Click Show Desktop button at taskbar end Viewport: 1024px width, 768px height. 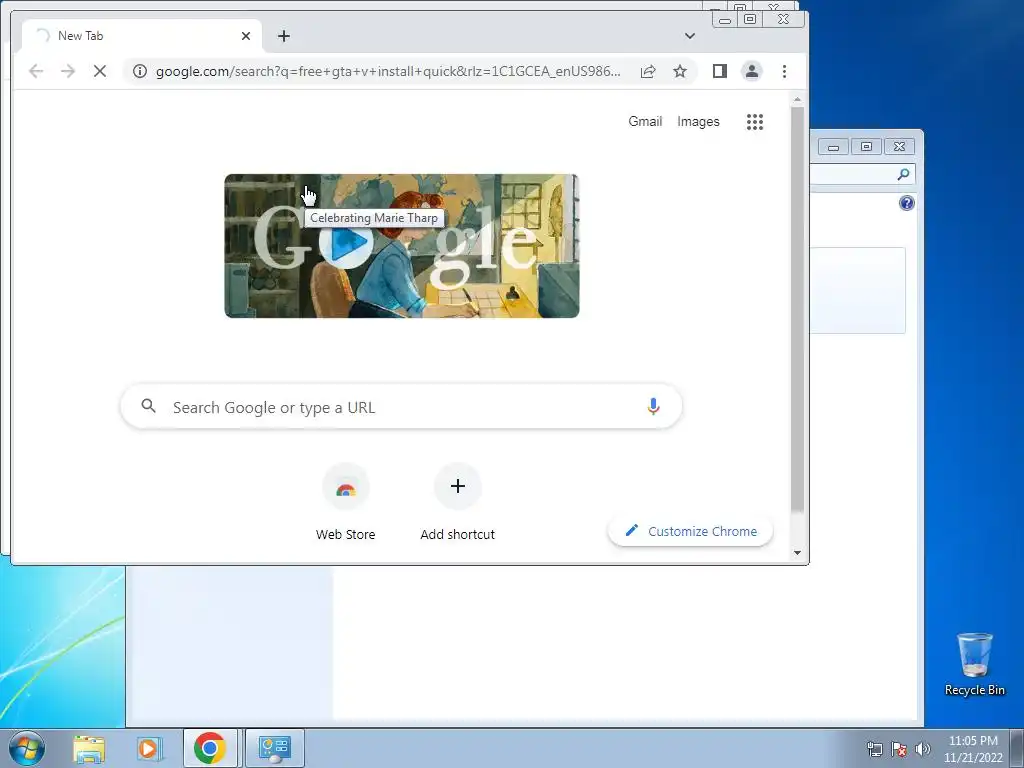tap(1017, 748)
